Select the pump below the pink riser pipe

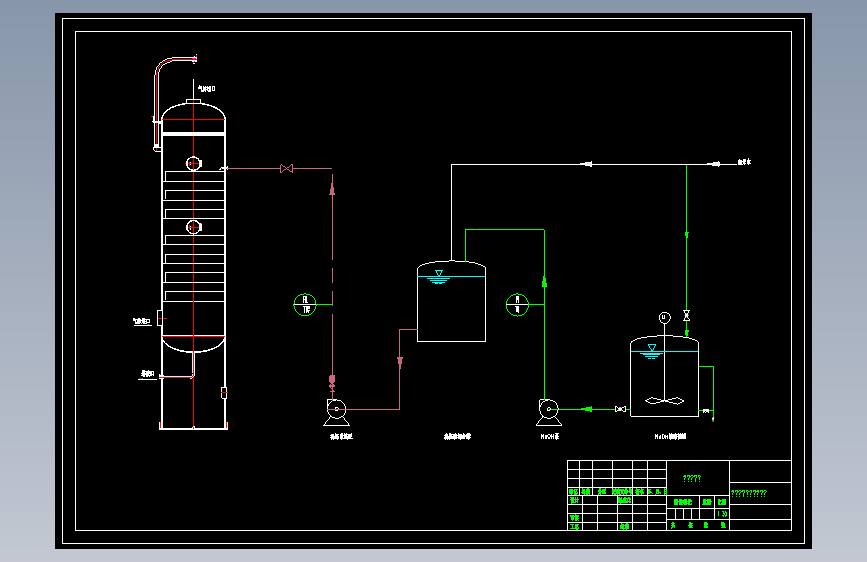point(336,413)
